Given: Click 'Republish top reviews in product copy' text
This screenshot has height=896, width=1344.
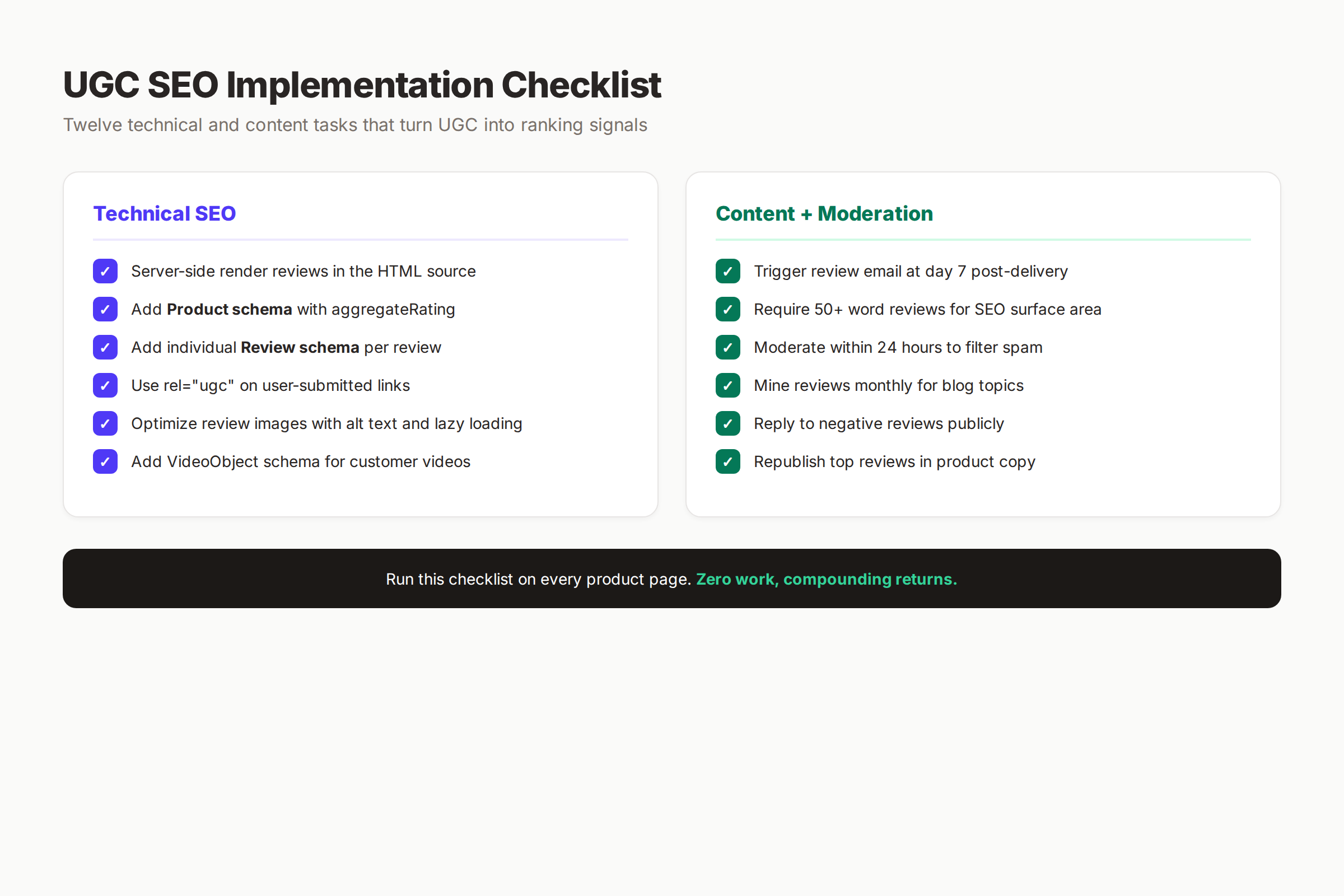Looking at the screenshot, I should [x=894, y=461].
